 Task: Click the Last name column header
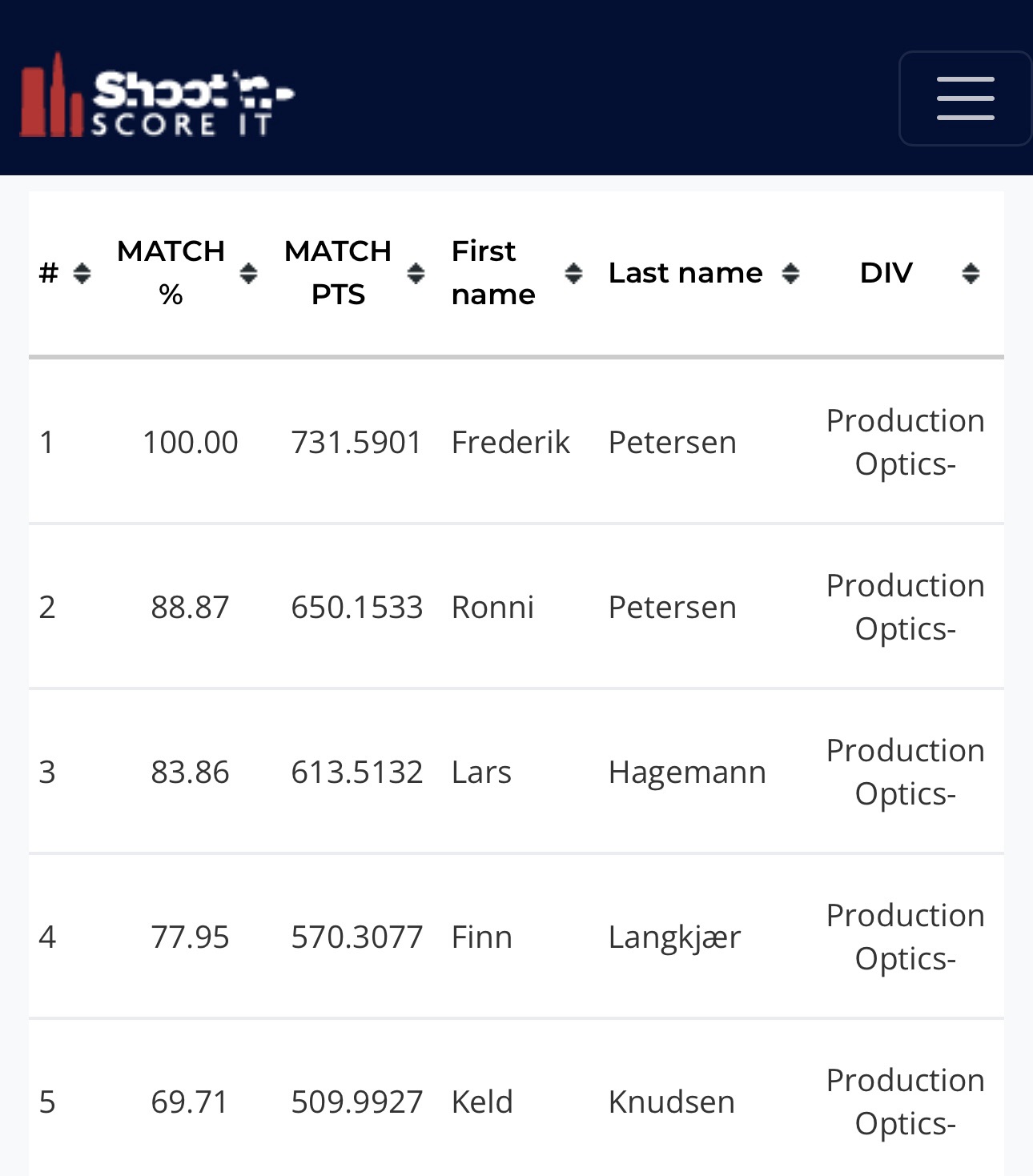click(x=685, y=273)
